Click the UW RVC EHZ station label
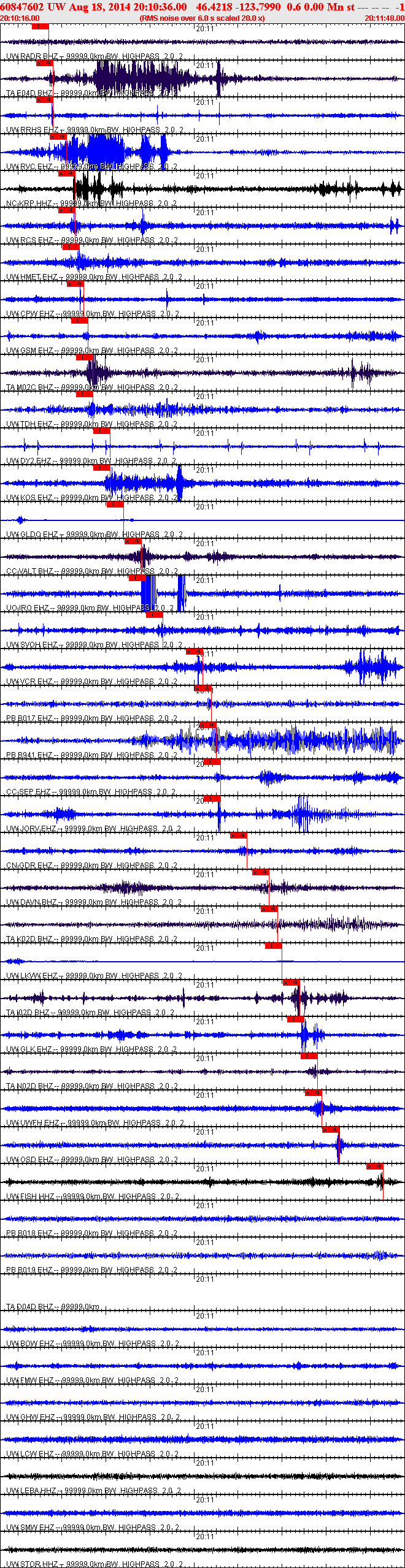 29,167
